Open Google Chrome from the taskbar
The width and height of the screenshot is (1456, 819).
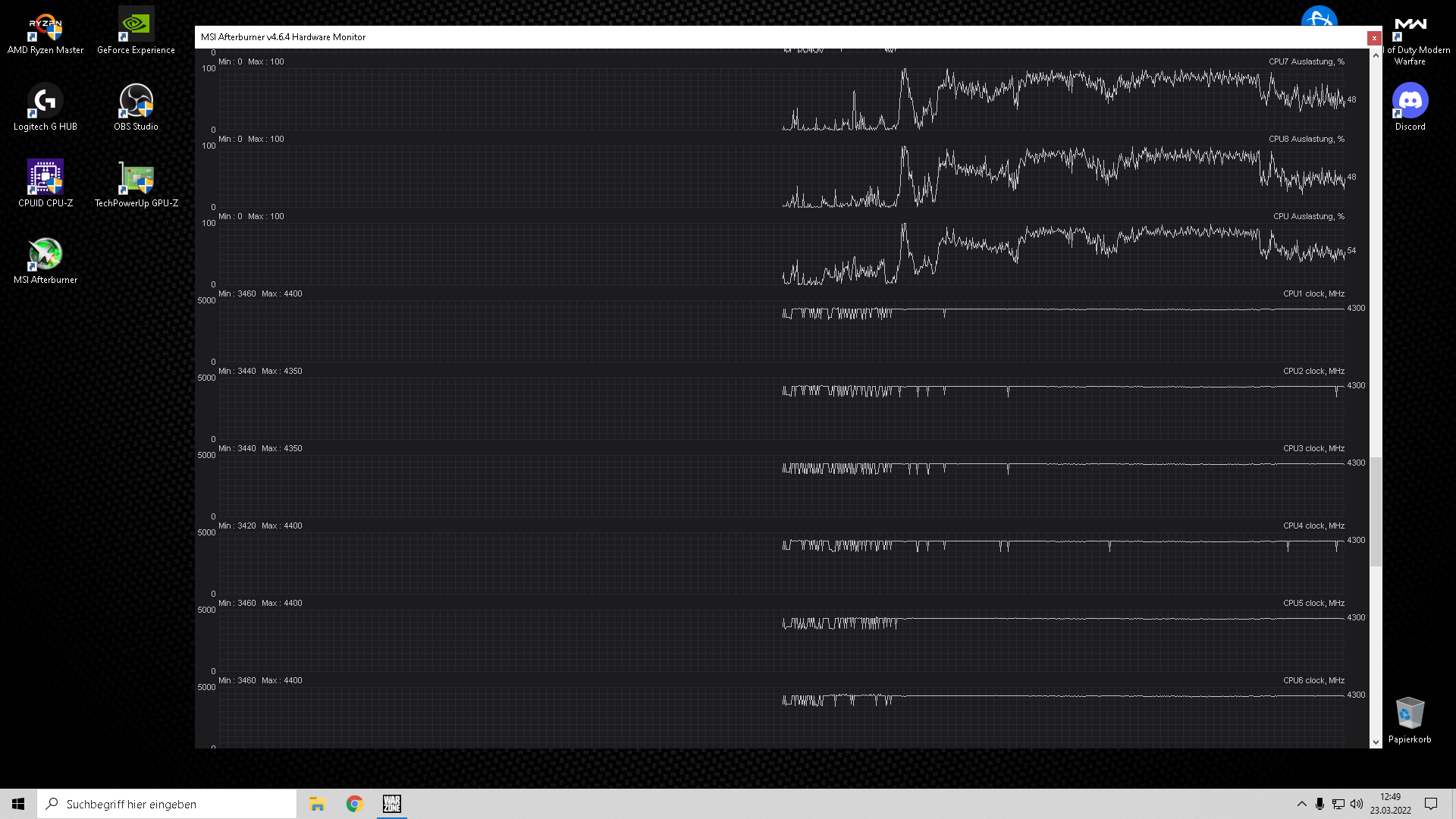click(354, 804)
